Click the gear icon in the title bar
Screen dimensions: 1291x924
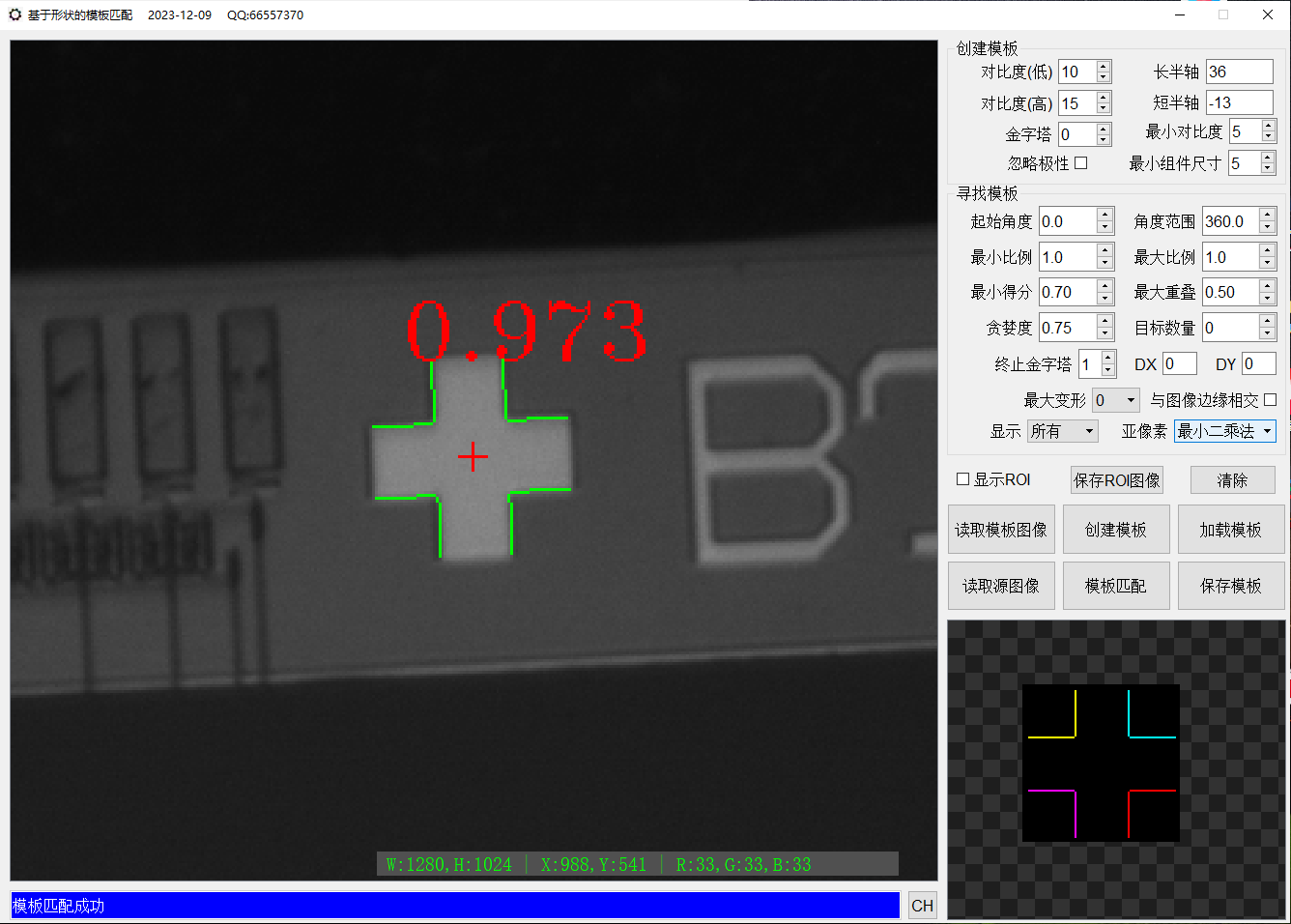click(15, 14)
